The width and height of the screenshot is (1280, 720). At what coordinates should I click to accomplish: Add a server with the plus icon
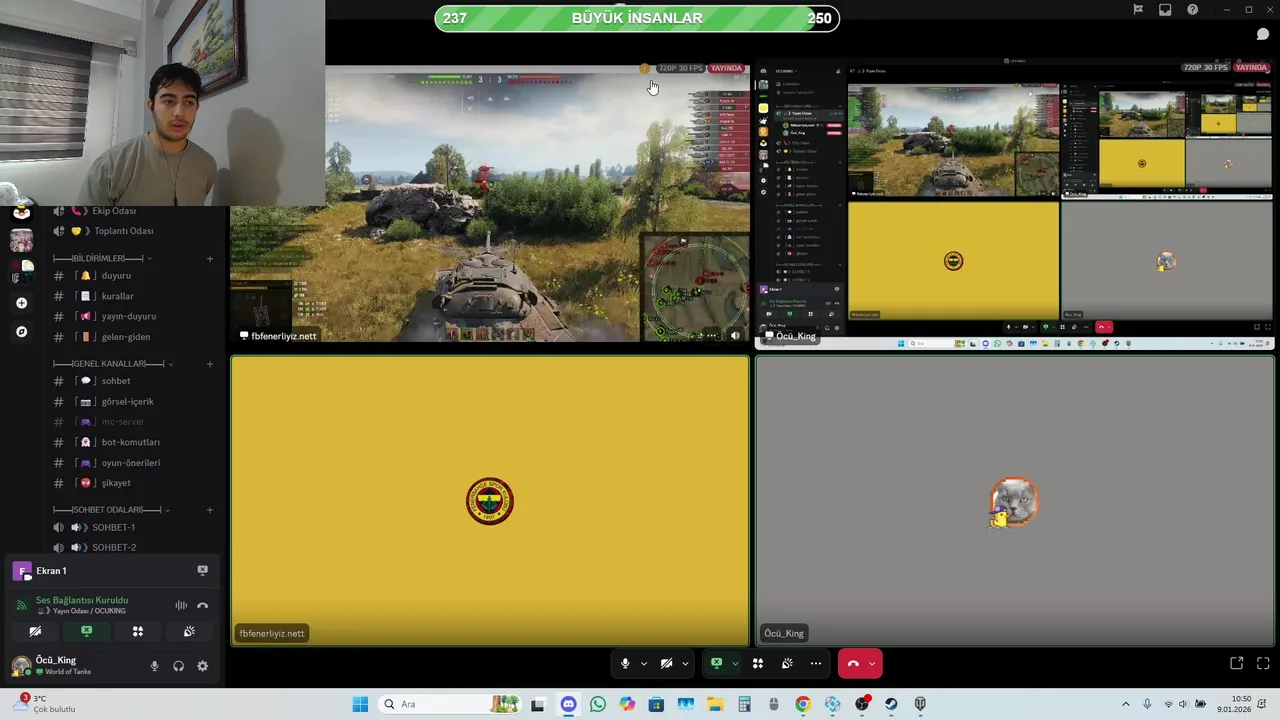[x=22, y=303]
